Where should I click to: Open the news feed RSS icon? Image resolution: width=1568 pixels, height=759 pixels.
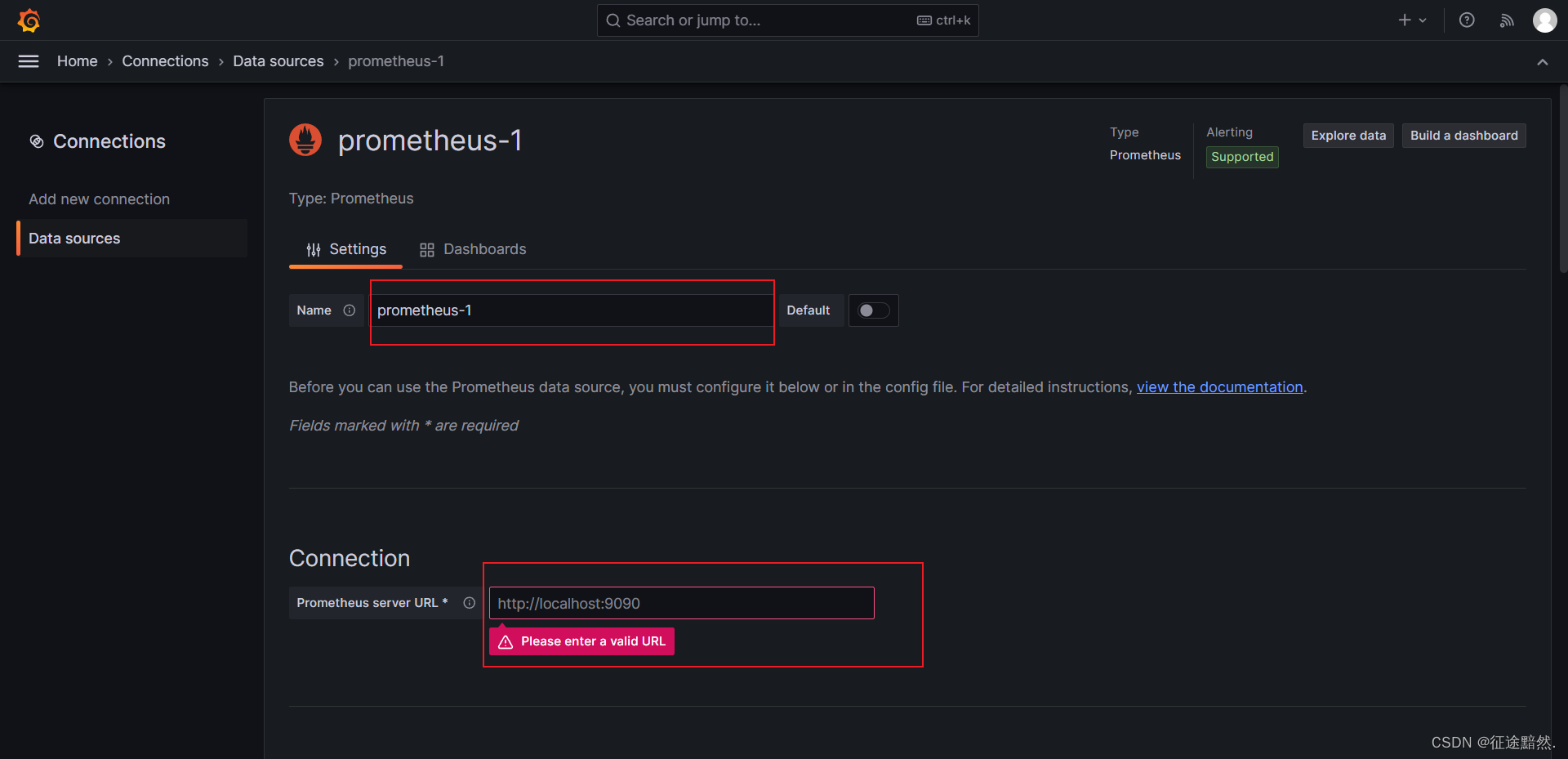click(x=1507, y=20)
